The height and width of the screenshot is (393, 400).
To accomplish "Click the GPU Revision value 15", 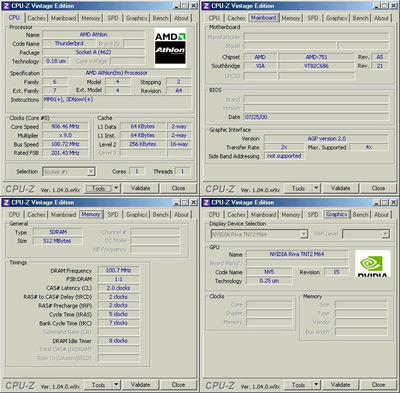I will tap(336, 272).
